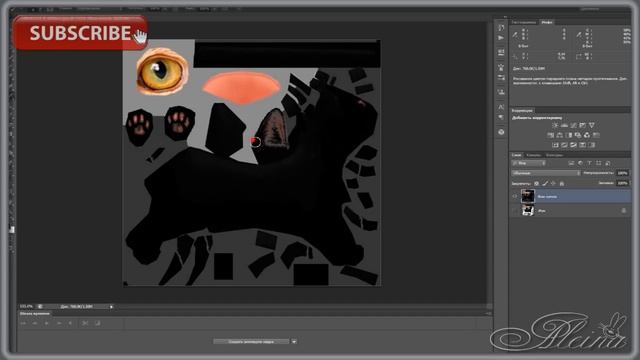Open the blend mode dropdown

[x=546, y=173]
